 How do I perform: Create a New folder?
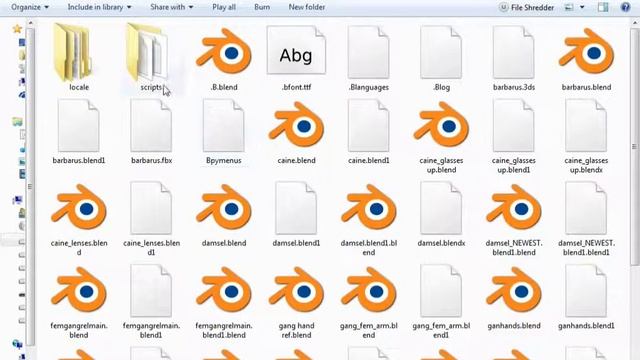pyautogui.click(x=307, y=7)
